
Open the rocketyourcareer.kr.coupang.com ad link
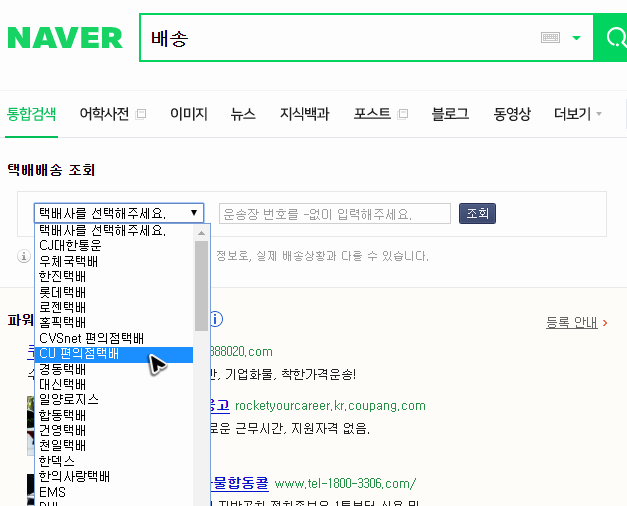(330, 406)
